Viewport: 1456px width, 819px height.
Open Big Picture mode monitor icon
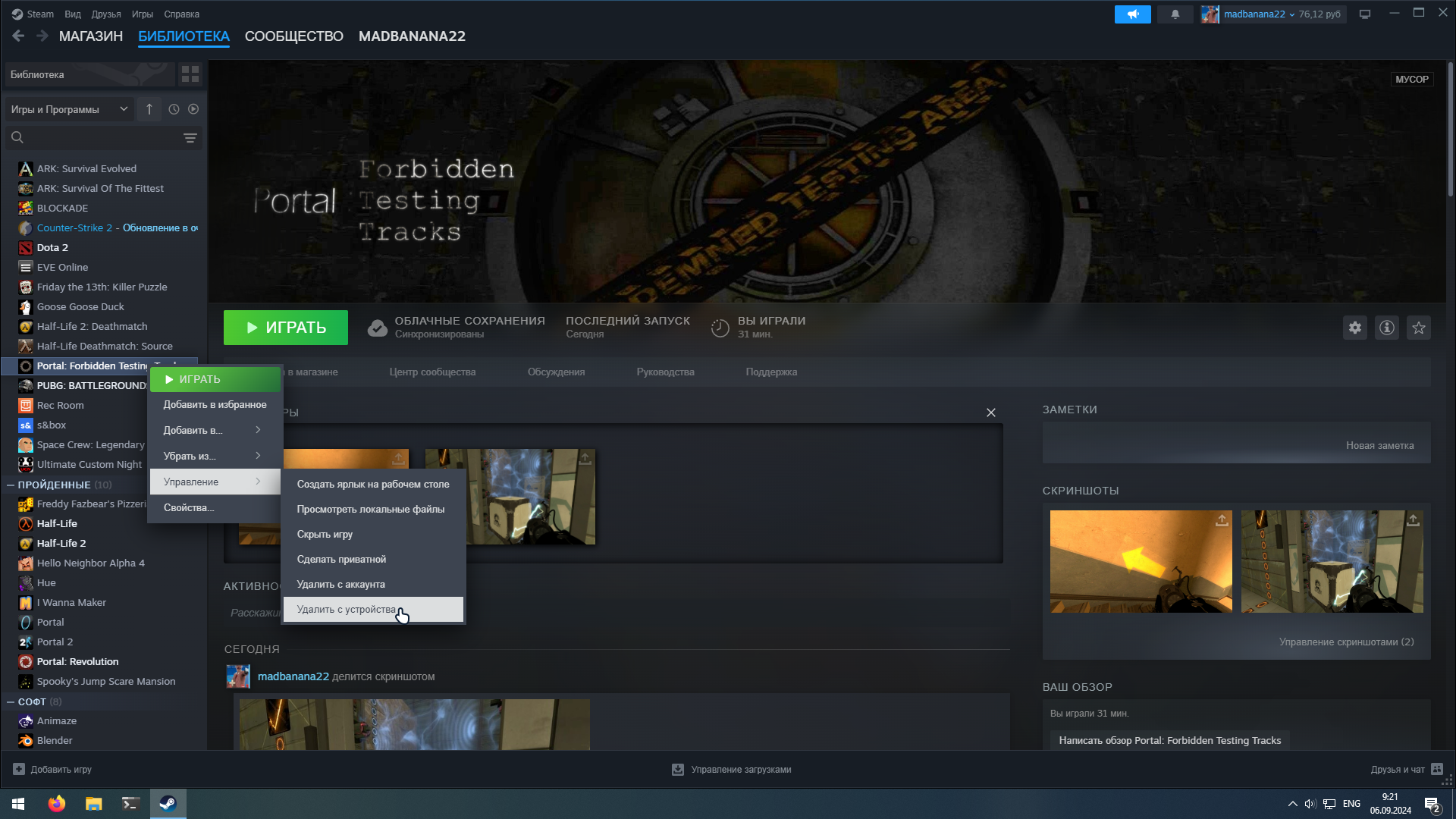coord(1365,14)
